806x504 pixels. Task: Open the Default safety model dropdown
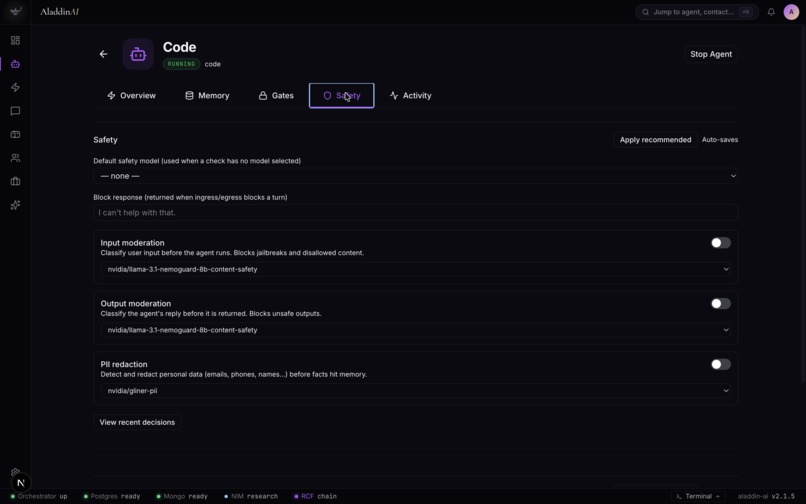(415, 176)
